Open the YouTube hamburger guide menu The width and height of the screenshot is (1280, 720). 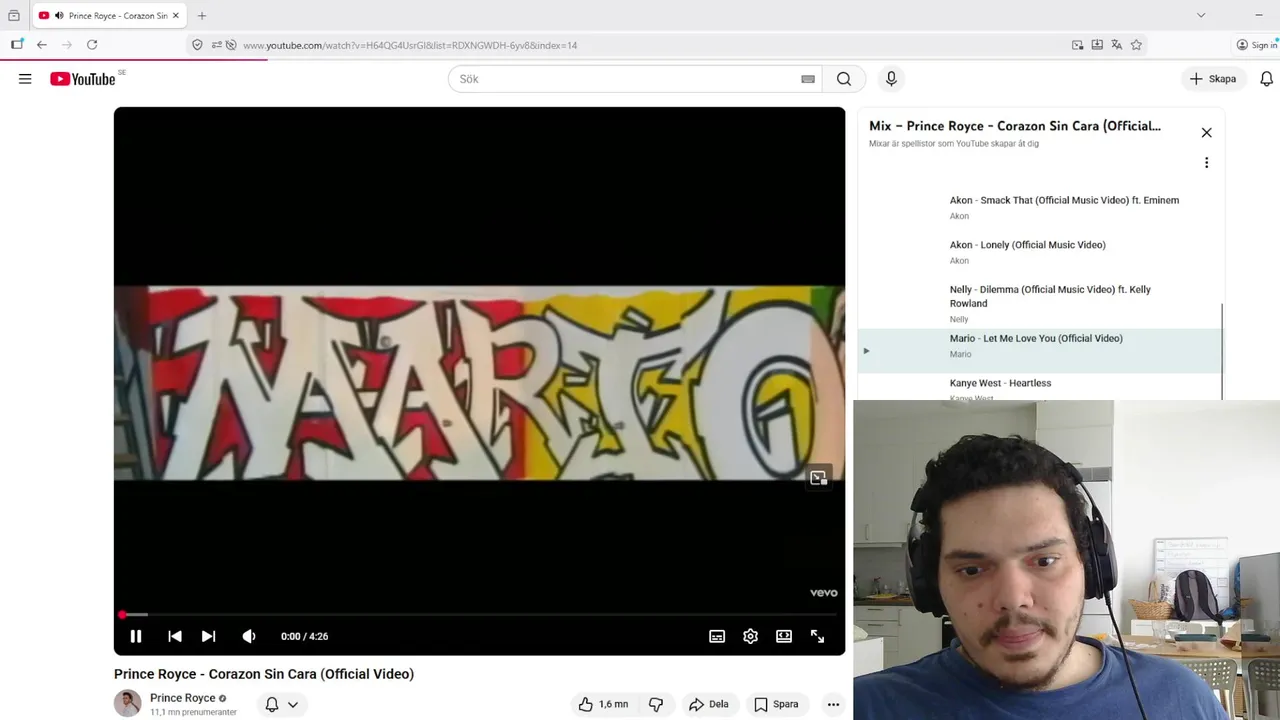[25, 79]
